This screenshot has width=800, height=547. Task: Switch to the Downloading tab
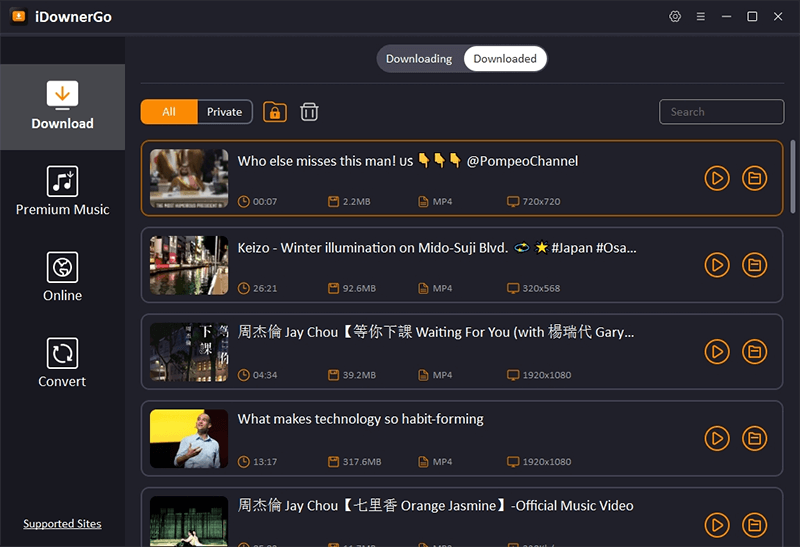419,59
